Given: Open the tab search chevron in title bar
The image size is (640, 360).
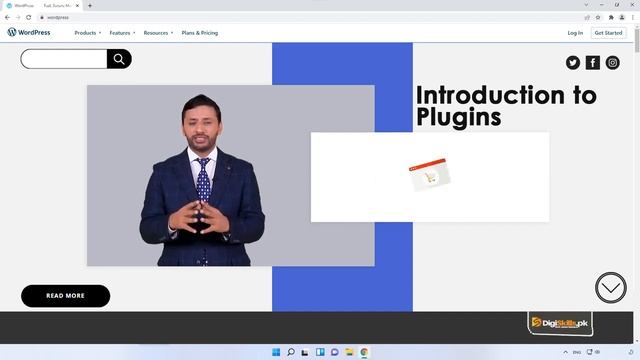Looking at the screenshot, I should click(x=586, y=5).
